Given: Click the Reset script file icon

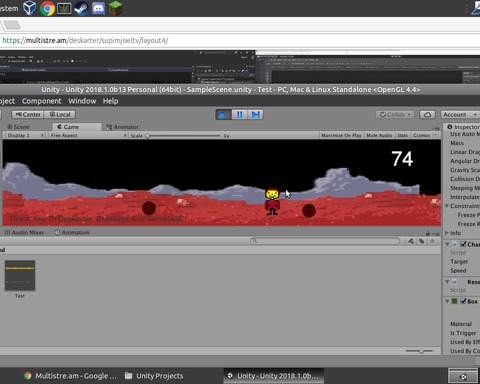Looking at the screenshot, I should [x=454, y=282].
